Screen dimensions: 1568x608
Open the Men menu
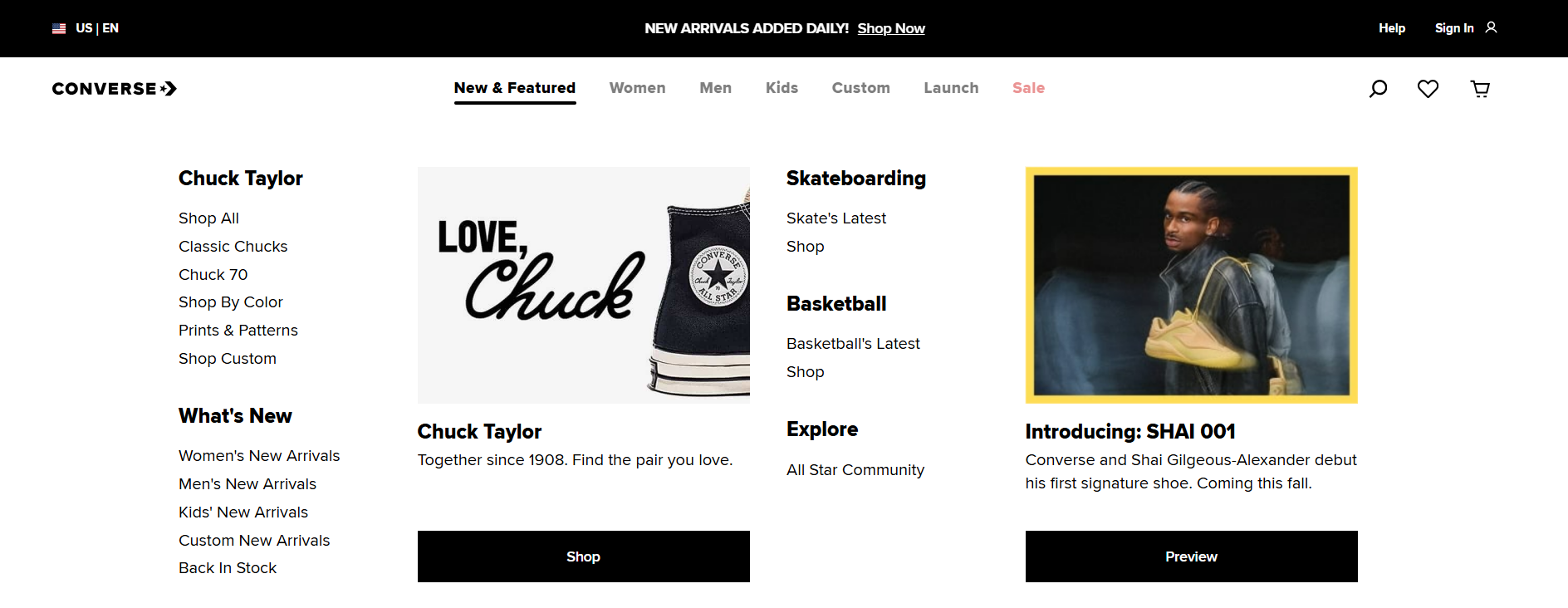(715, 88)
